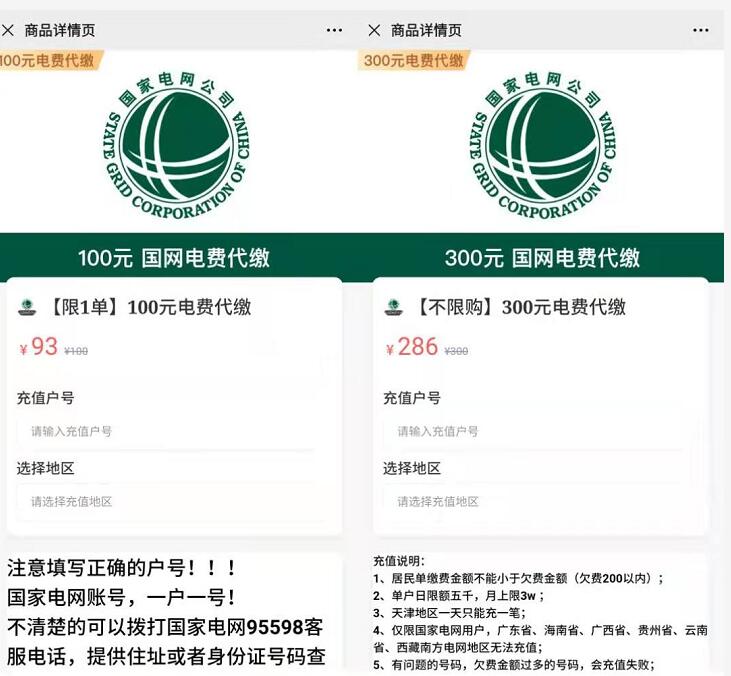Close the 300元 product detail page

click(x=374, y=31)
